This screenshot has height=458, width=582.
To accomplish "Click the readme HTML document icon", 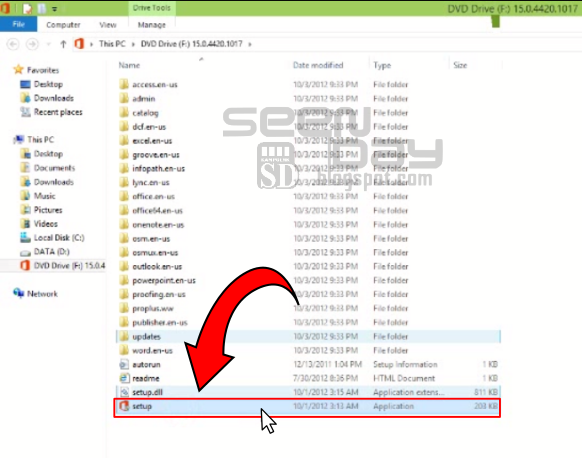I will 124,379.
